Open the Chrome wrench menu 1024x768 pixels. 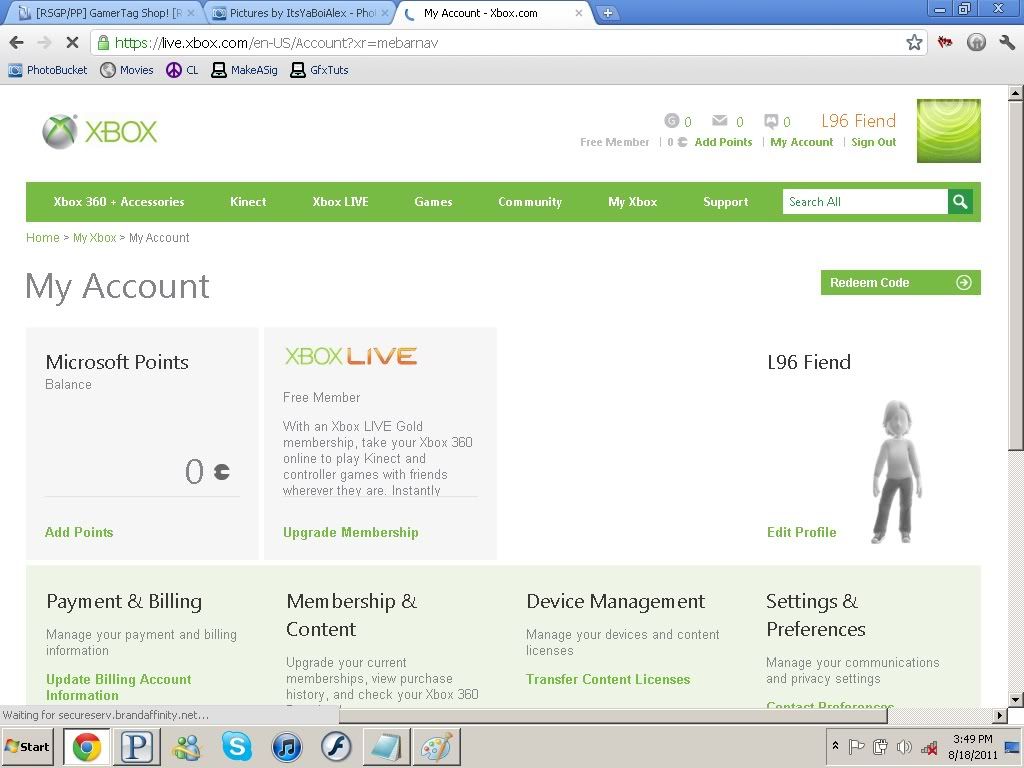tap(1007, 43)
